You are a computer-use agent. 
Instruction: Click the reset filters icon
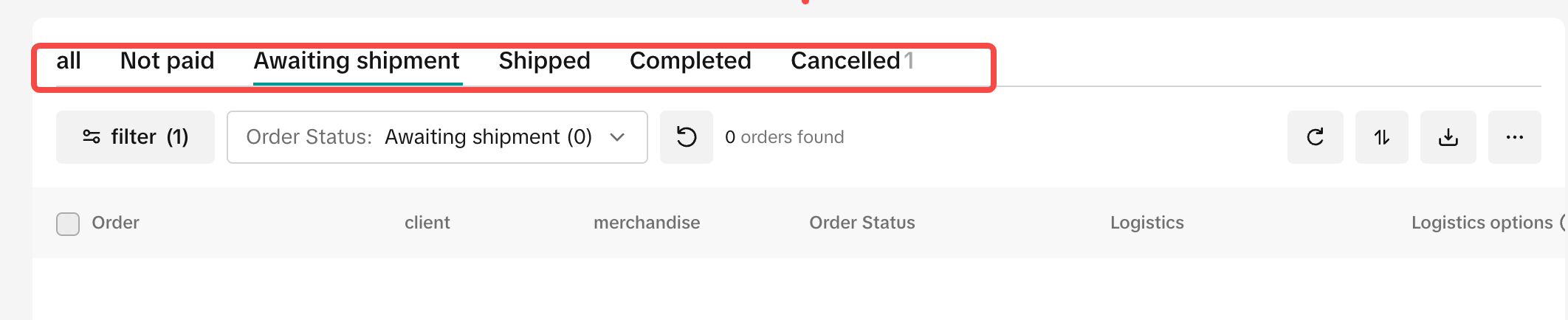[687, 137]
